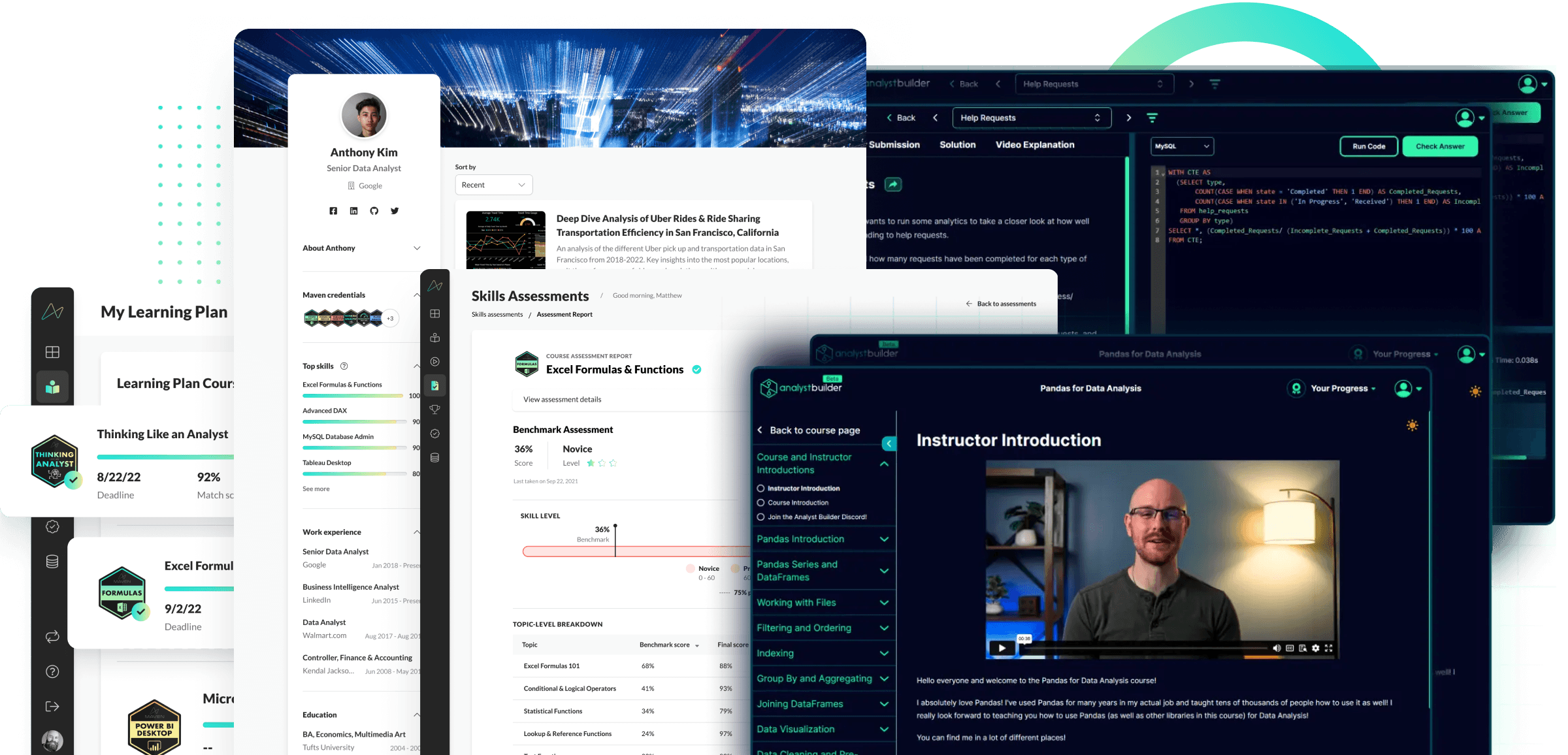Click See more under Top skills

(316, 489)
